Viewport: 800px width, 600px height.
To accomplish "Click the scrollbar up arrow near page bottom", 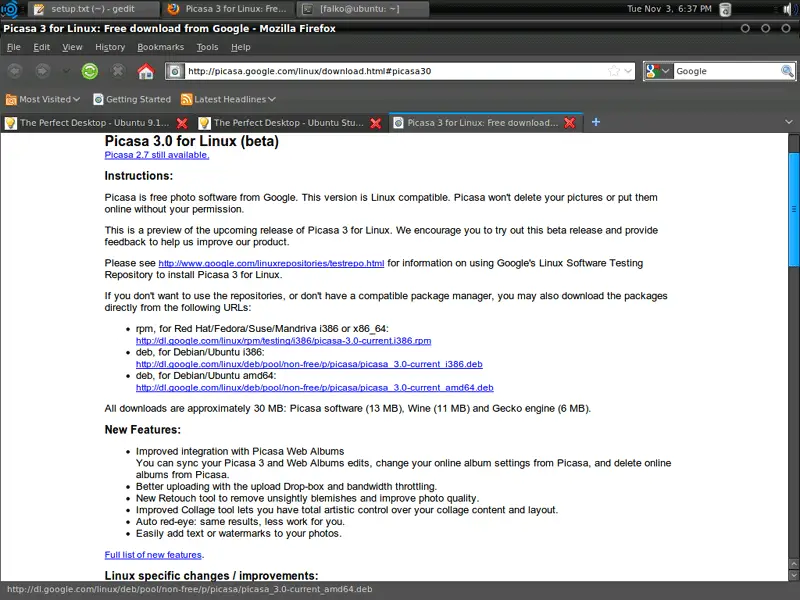I will coord(794,564).
